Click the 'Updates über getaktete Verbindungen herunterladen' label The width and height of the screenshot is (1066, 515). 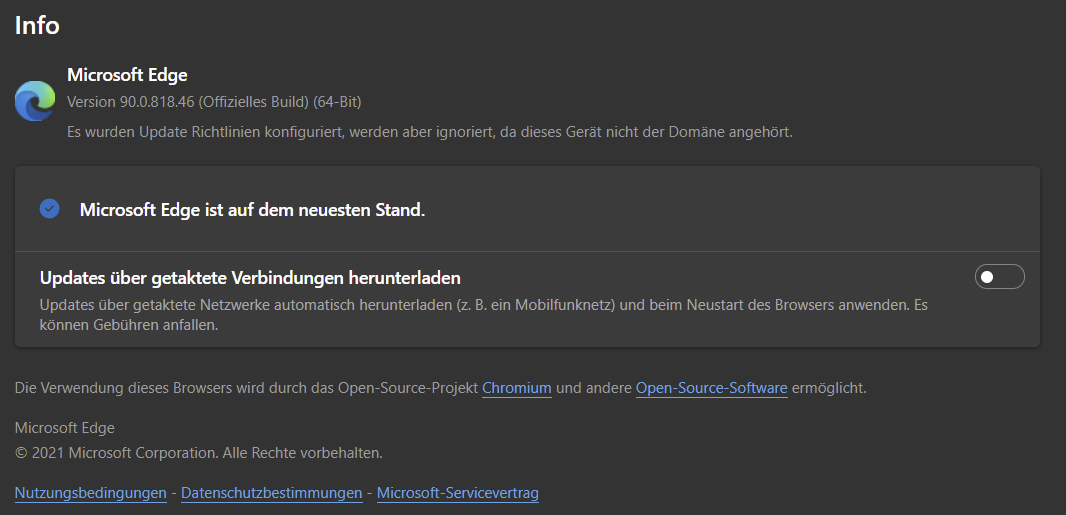tap(250, 277)
